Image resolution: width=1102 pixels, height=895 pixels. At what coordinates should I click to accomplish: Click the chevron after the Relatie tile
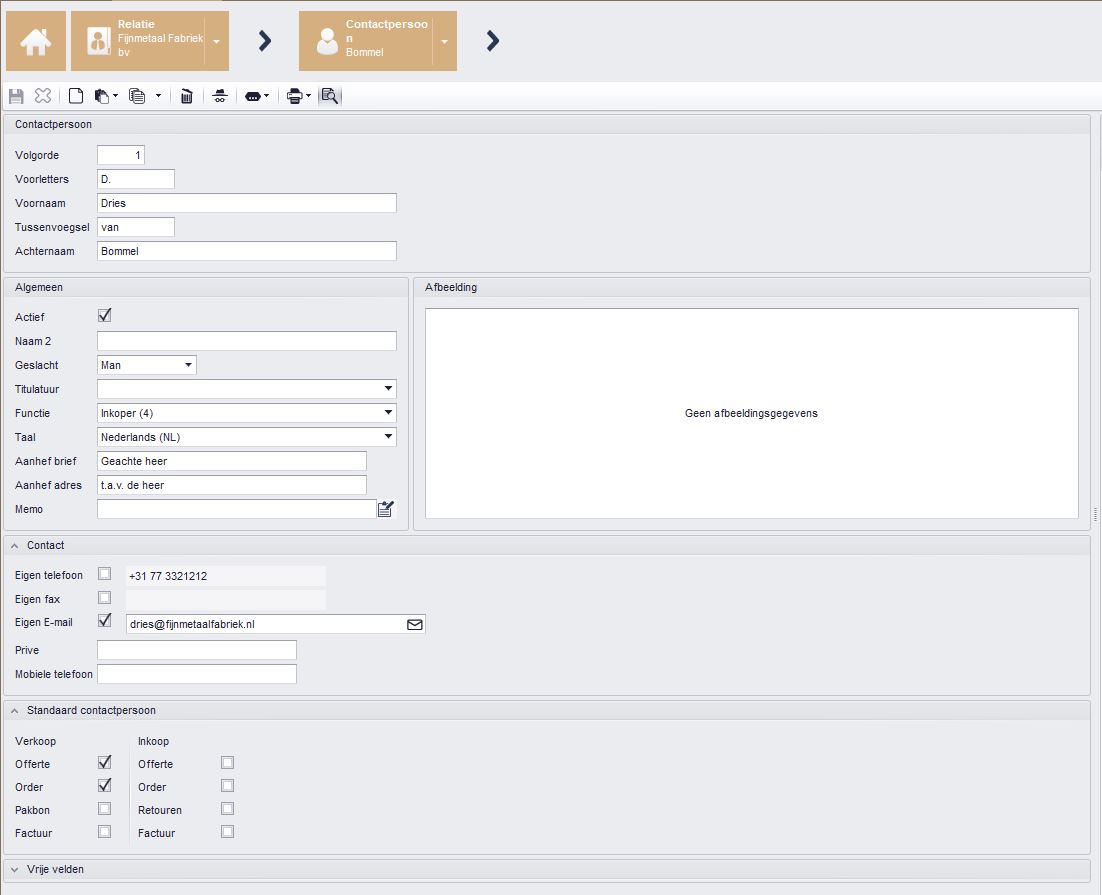[264, 41]
